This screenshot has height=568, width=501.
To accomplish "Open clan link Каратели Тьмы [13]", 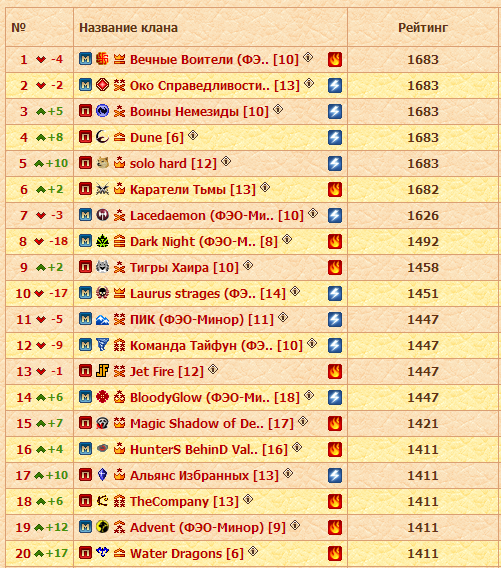I will [193, 189].
